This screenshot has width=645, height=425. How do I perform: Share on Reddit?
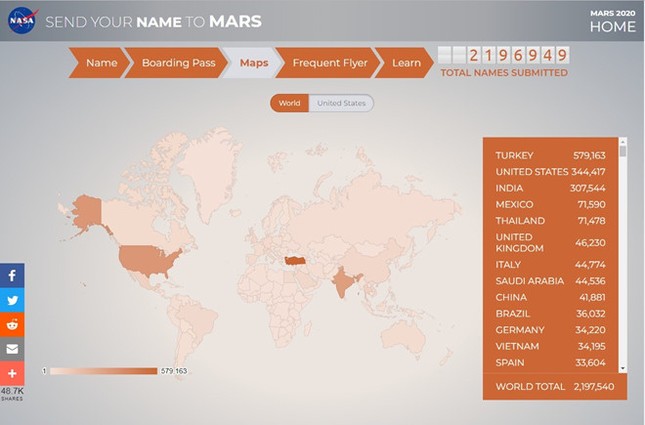click(x=12, y=325)
